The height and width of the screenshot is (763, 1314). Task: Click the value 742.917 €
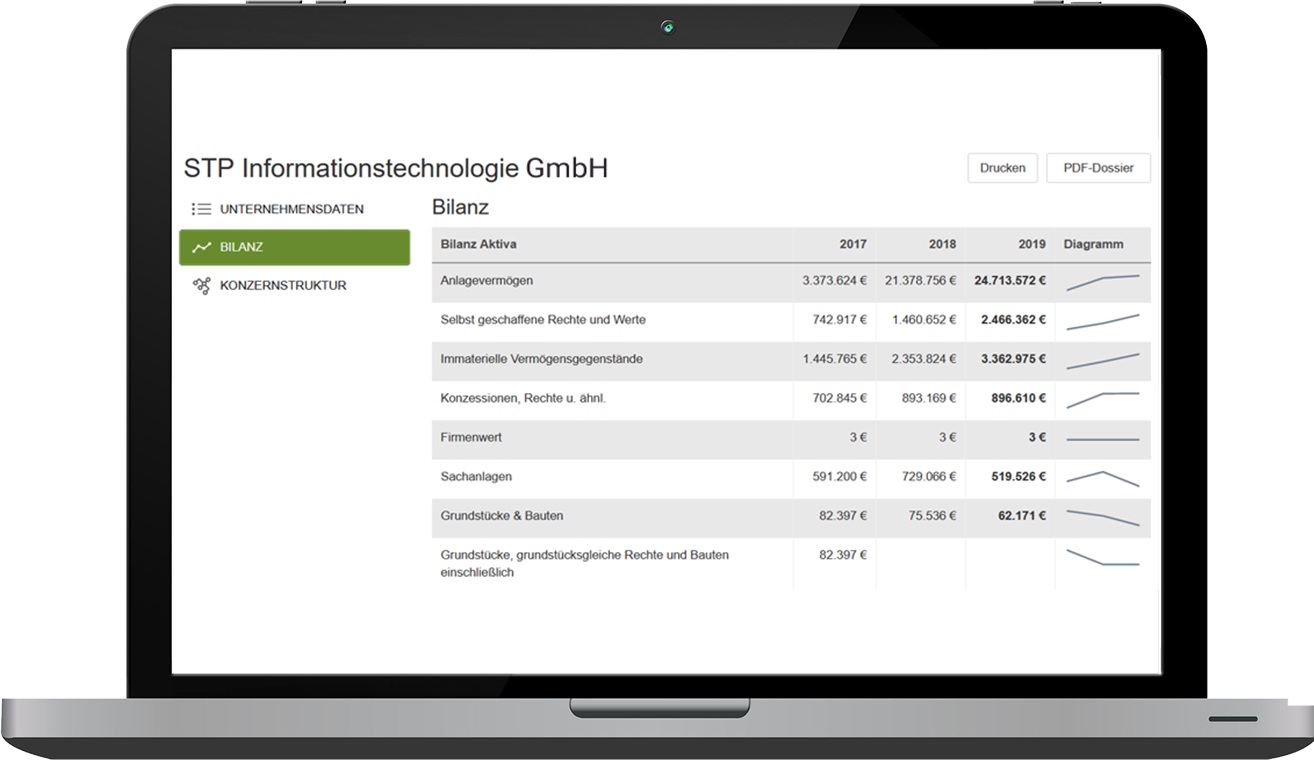click(x=839, y=320)
